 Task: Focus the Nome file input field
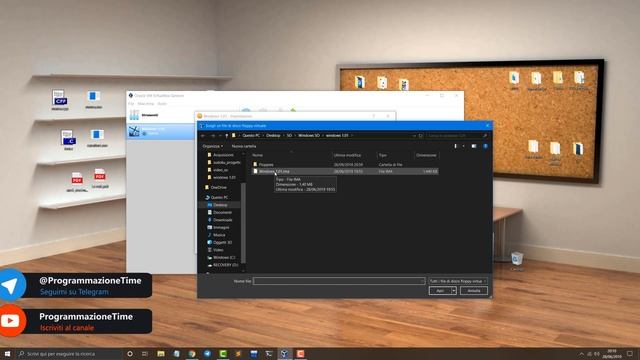pos(339,281)
